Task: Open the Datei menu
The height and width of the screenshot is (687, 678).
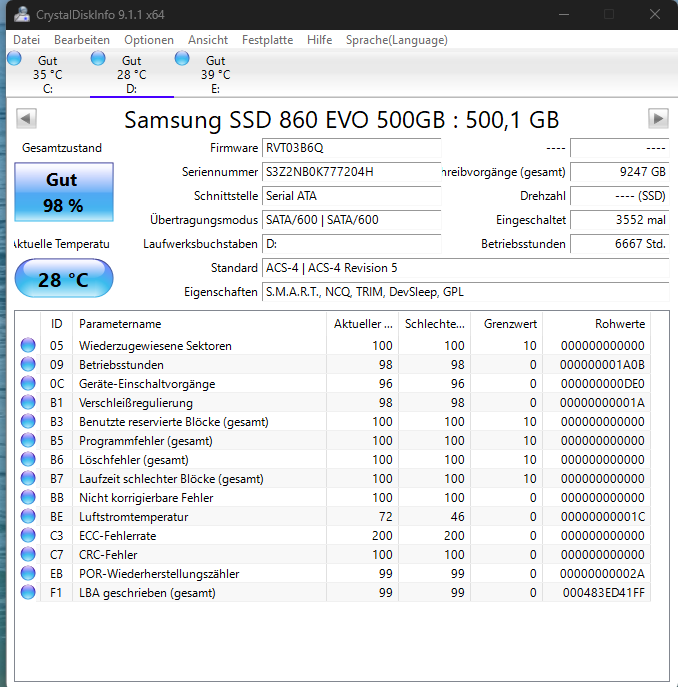Action: pos(26,40)
